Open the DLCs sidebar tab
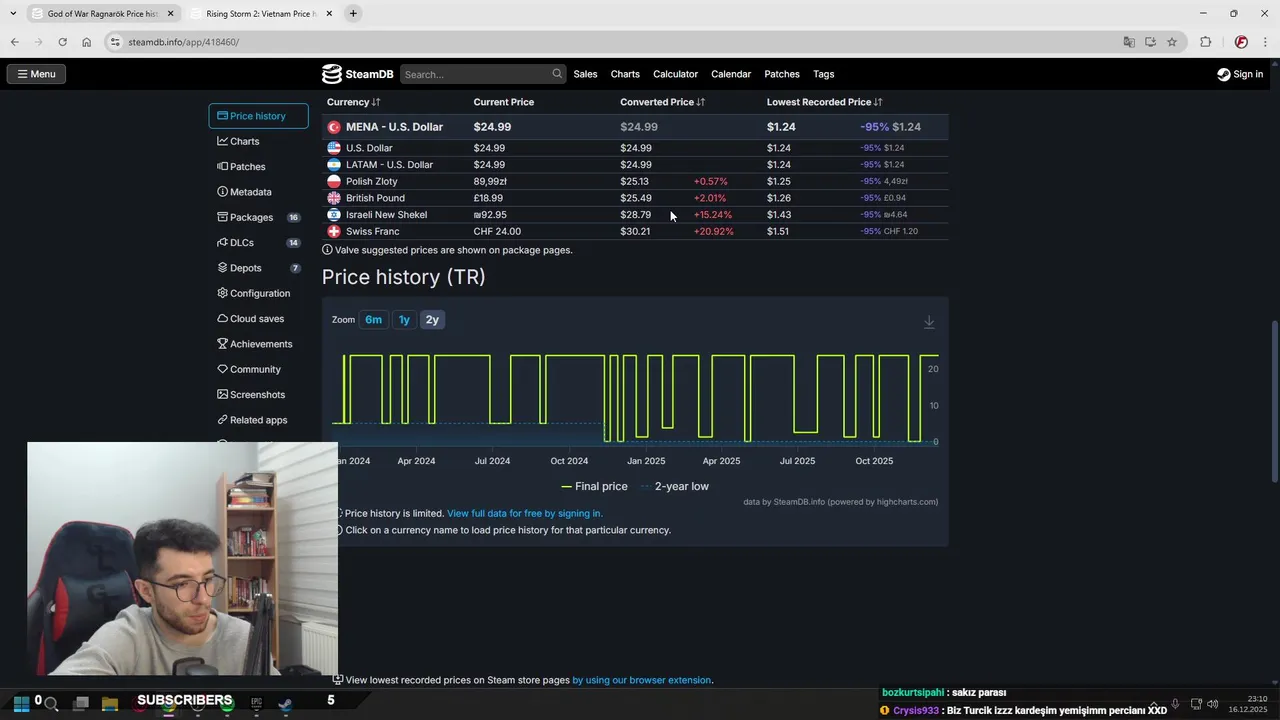This screenshot has height=720, width=1280. click(x=258, y=243)
